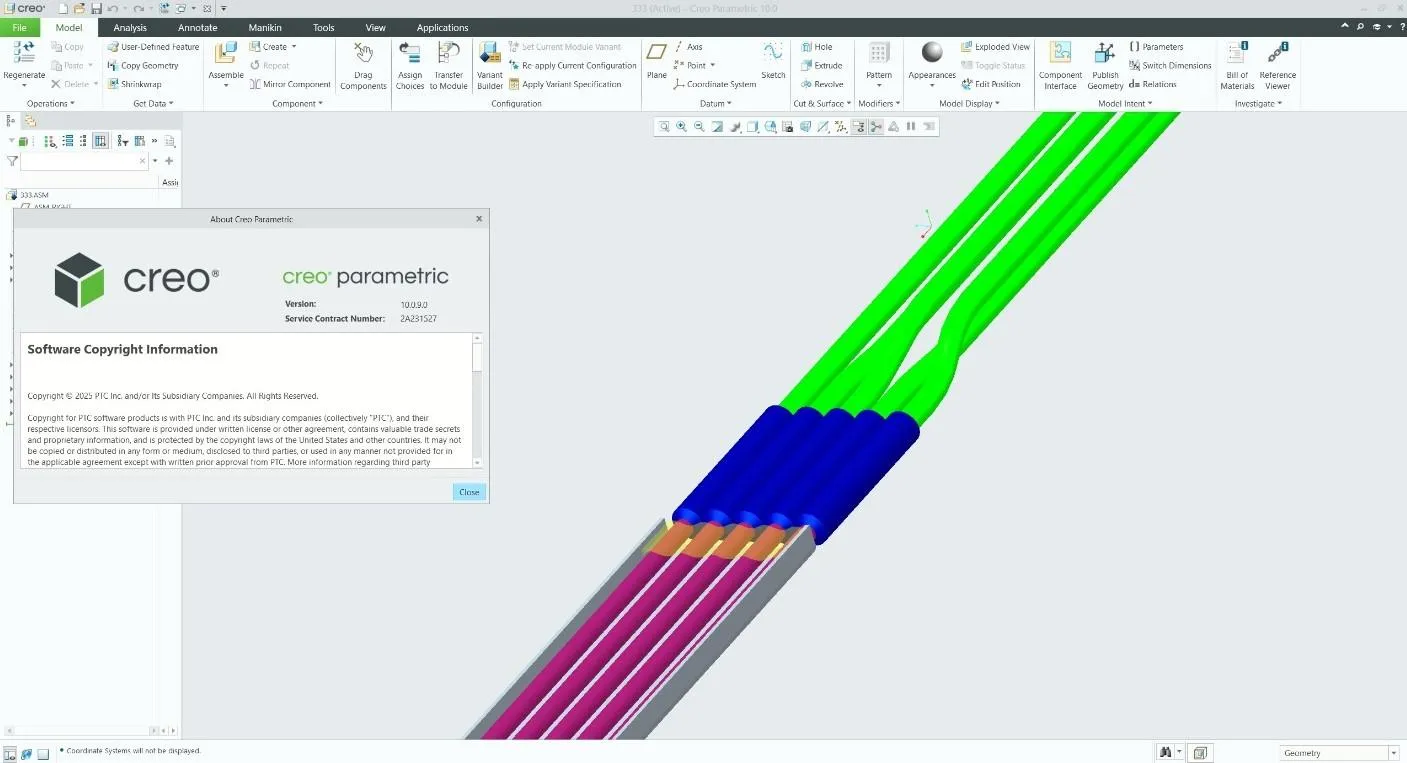Open the Regenerate dropdown arrow
The image size is (1407, 763).
tap(23, 86)
